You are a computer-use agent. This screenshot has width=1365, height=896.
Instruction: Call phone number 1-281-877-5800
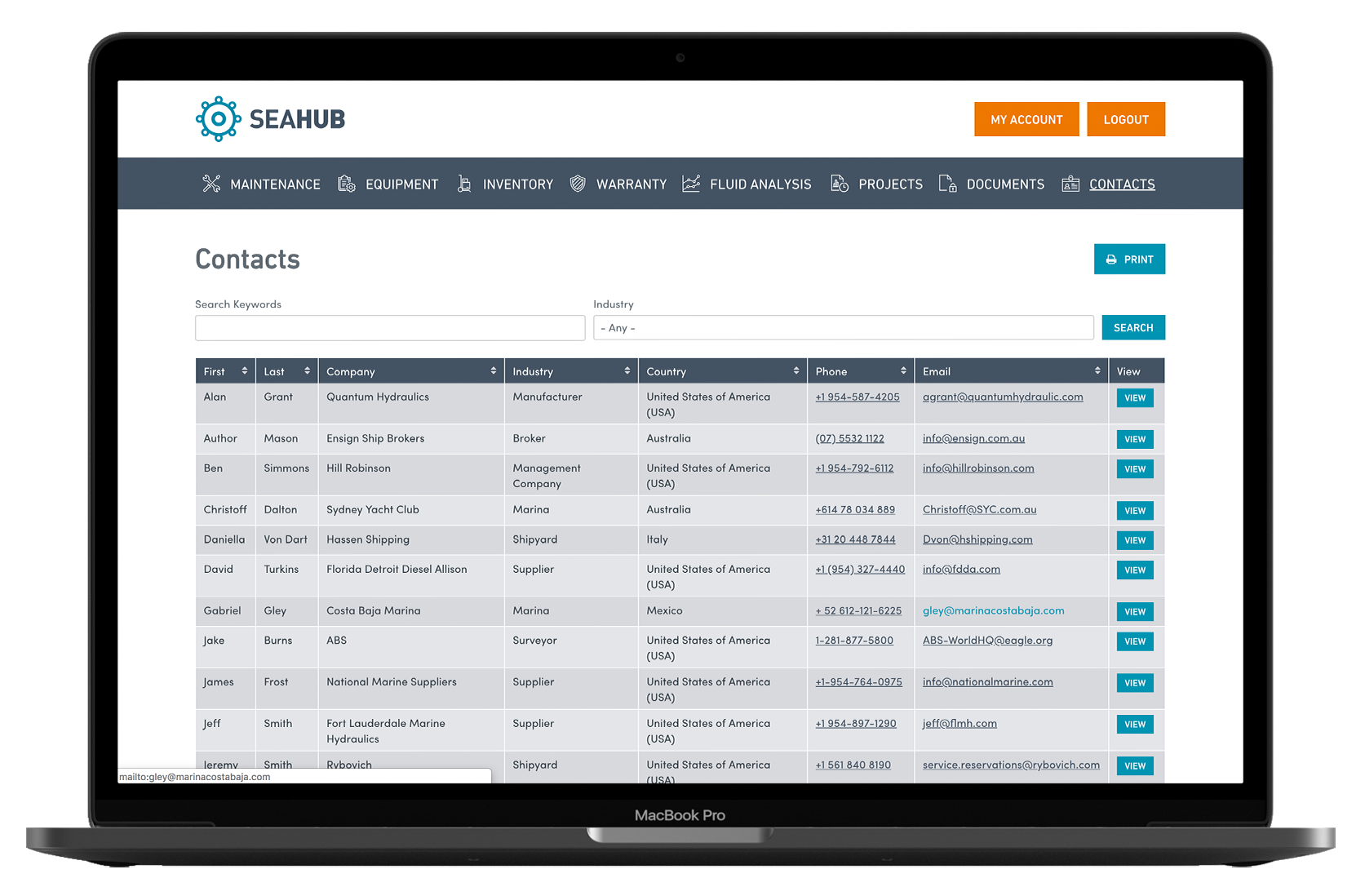tap(854, 640)
